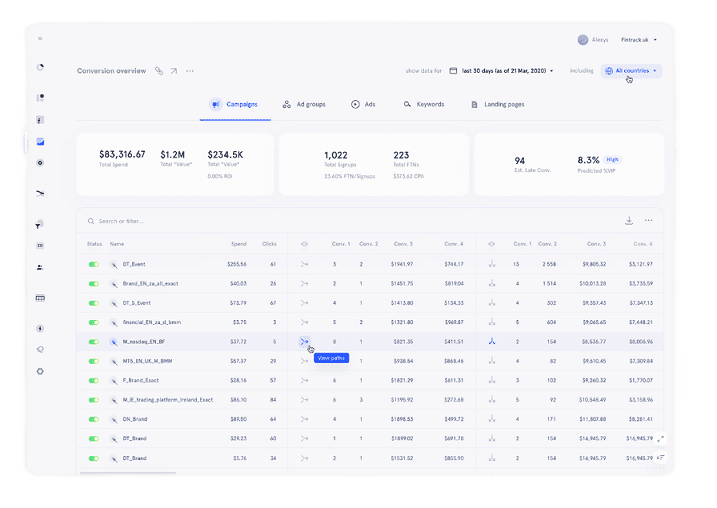Expand the Fintrack.uk account dropdown

coord(638,39)
